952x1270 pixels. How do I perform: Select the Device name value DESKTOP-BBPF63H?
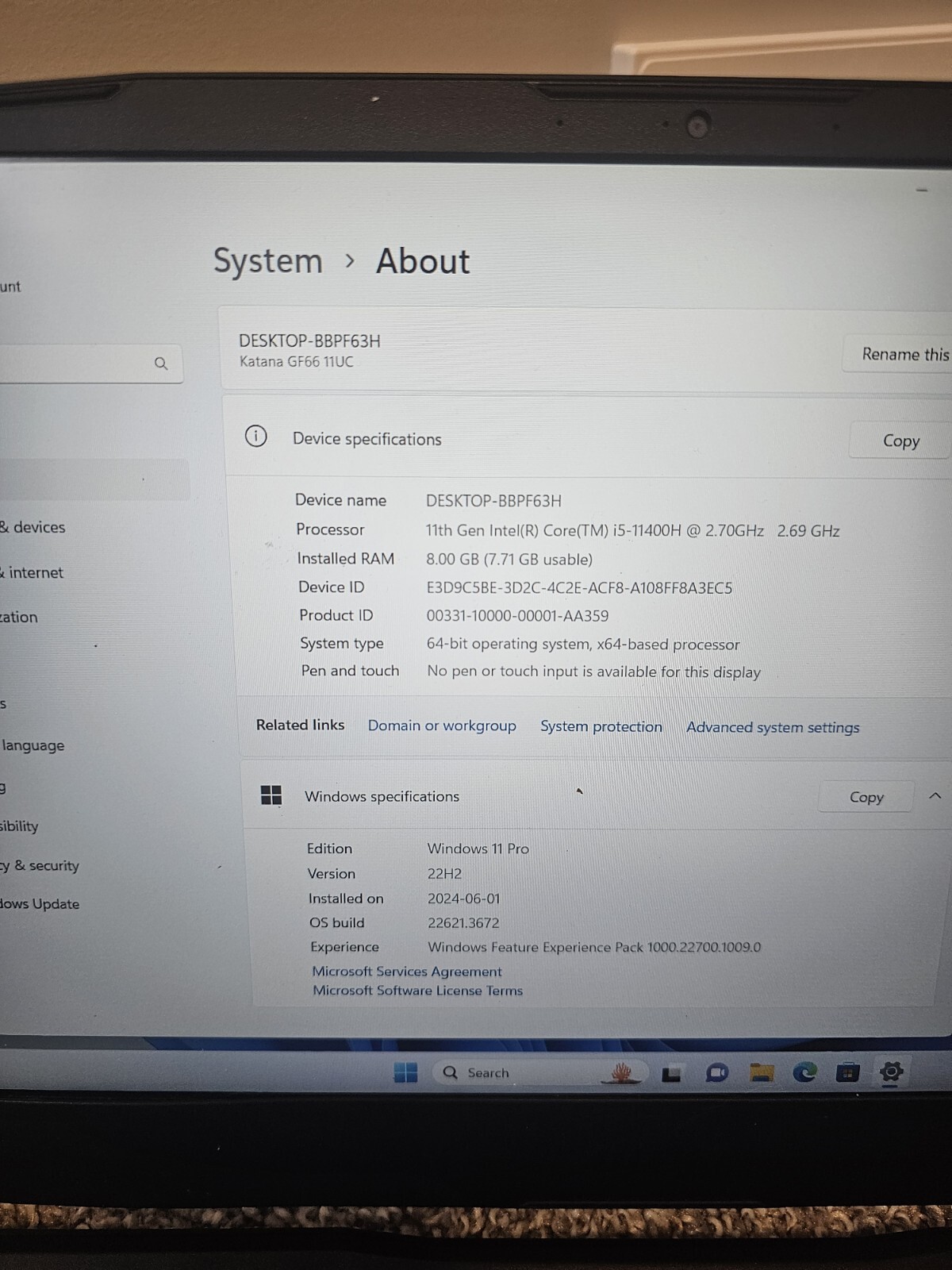point(493,501)
